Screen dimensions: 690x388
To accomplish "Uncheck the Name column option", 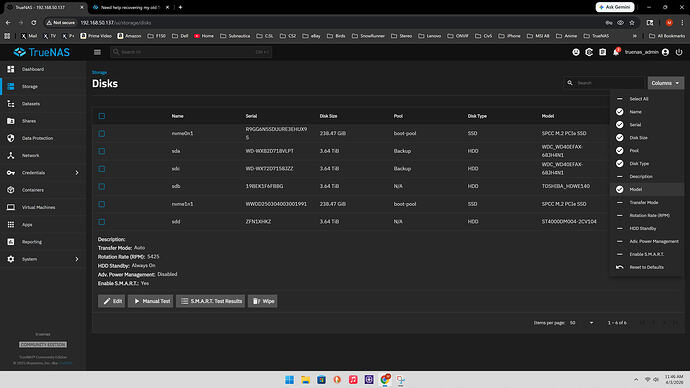I will [x=646, y=112].
